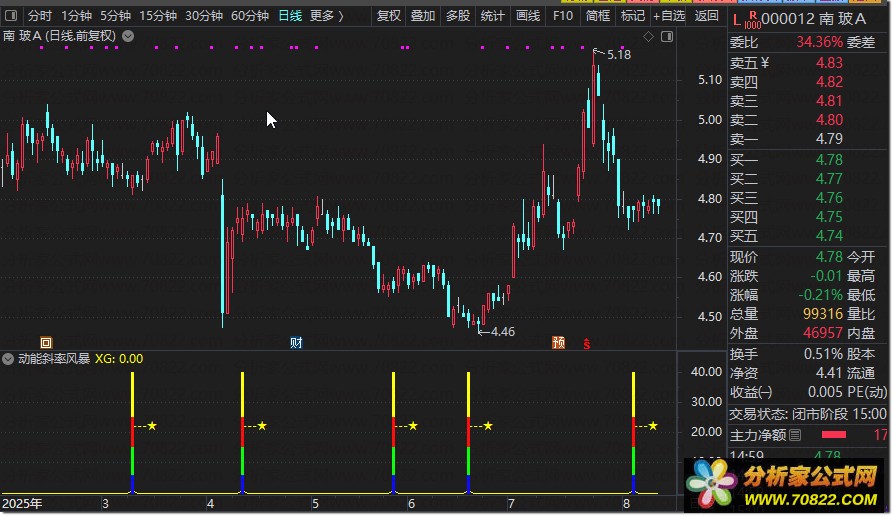Click the 叠加 overlay button

[x=423, y=15]
